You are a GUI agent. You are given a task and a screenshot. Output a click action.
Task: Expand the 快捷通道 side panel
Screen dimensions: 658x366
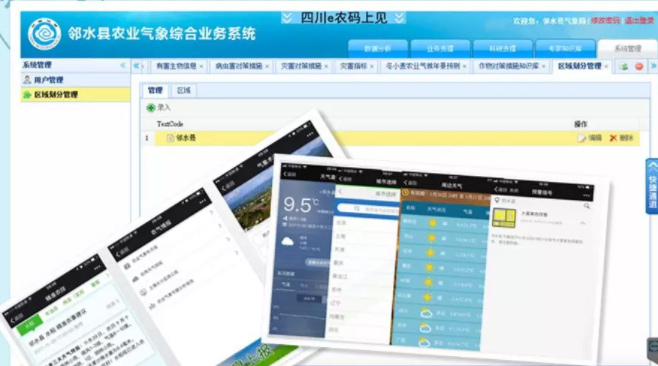click(x=652, y=186)
